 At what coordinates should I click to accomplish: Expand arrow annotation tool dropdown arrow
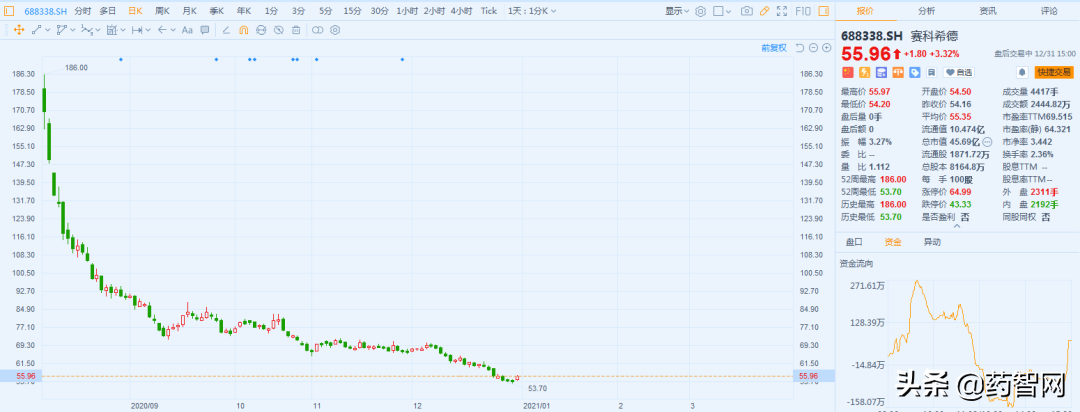173,30
